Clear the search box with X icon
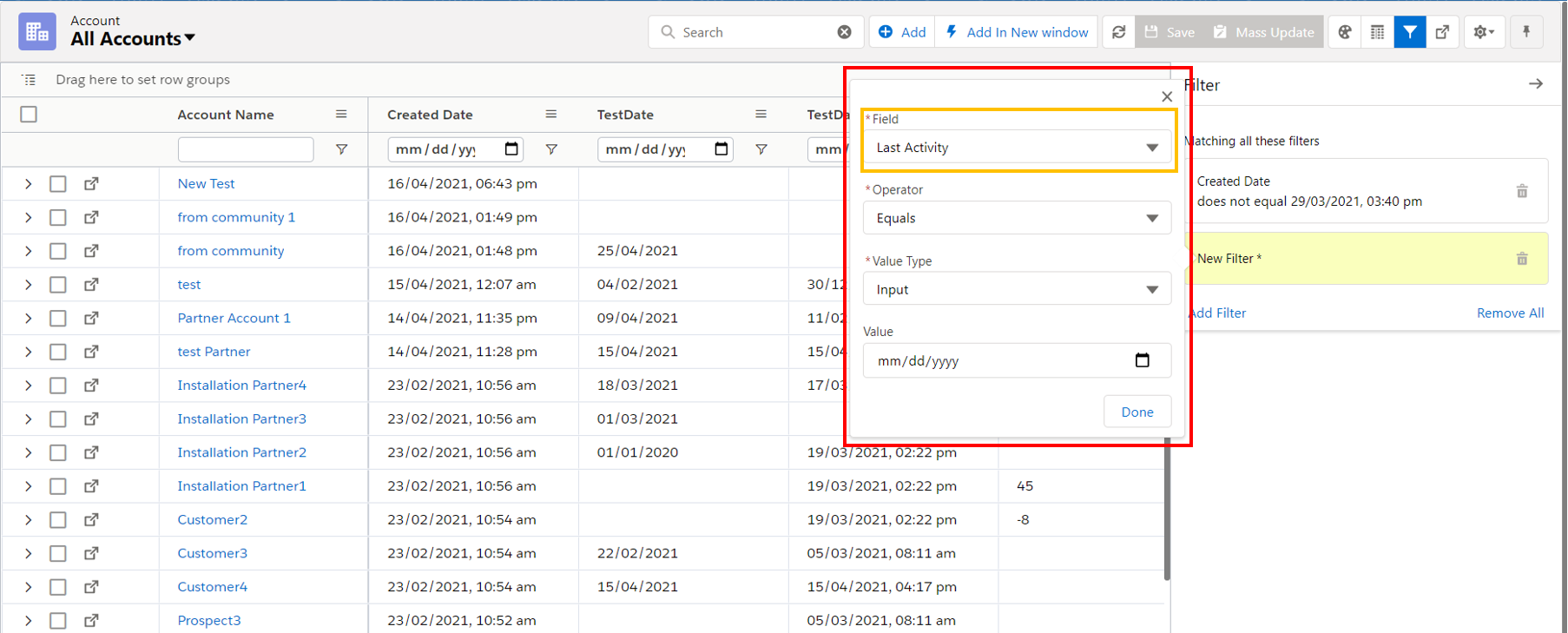The image size is (1568, 633). [x=844, y=32]
